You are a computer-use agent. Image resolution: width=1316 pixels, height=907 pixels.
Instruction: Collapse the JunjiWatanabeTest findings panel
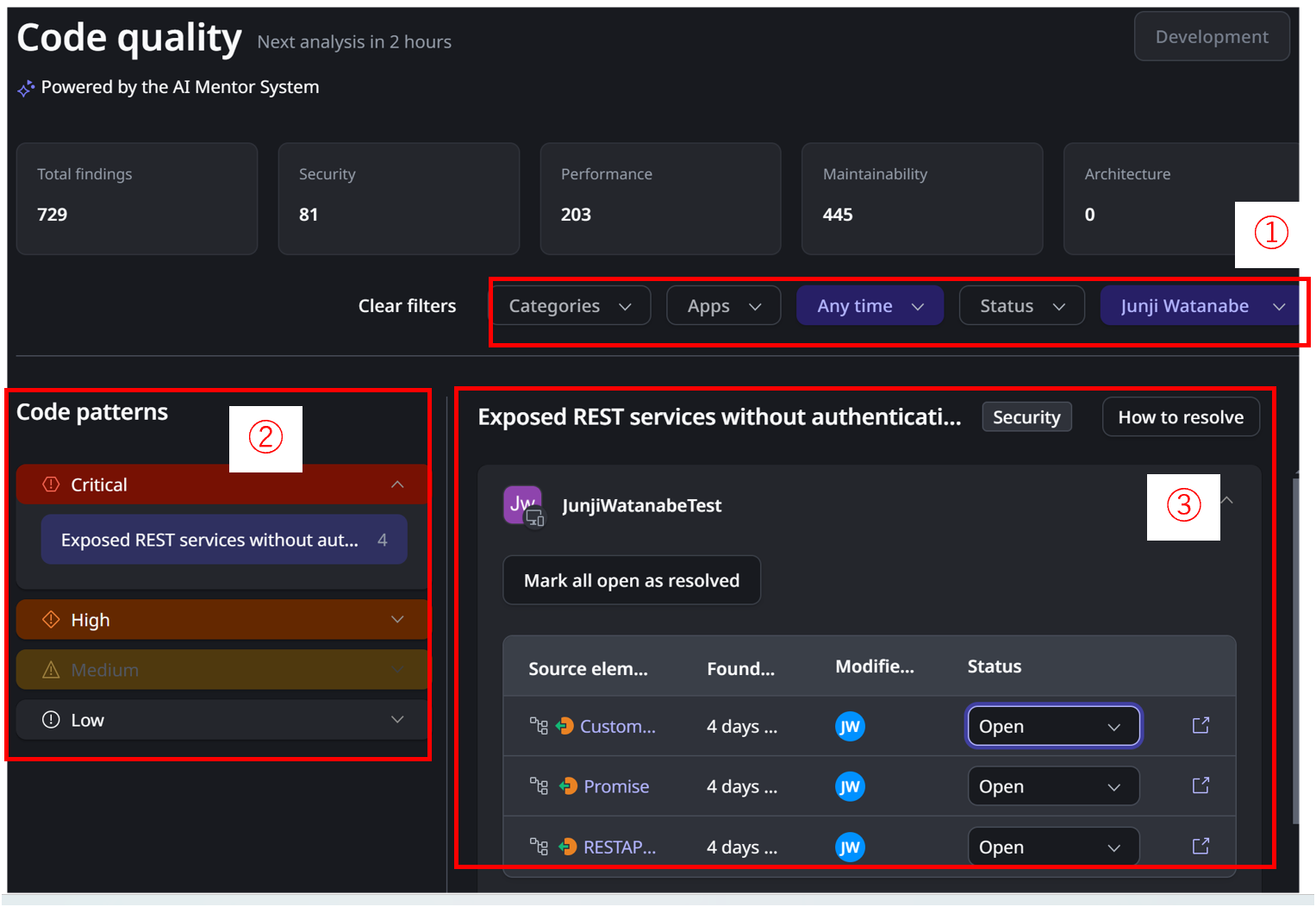pos(1226,500)
